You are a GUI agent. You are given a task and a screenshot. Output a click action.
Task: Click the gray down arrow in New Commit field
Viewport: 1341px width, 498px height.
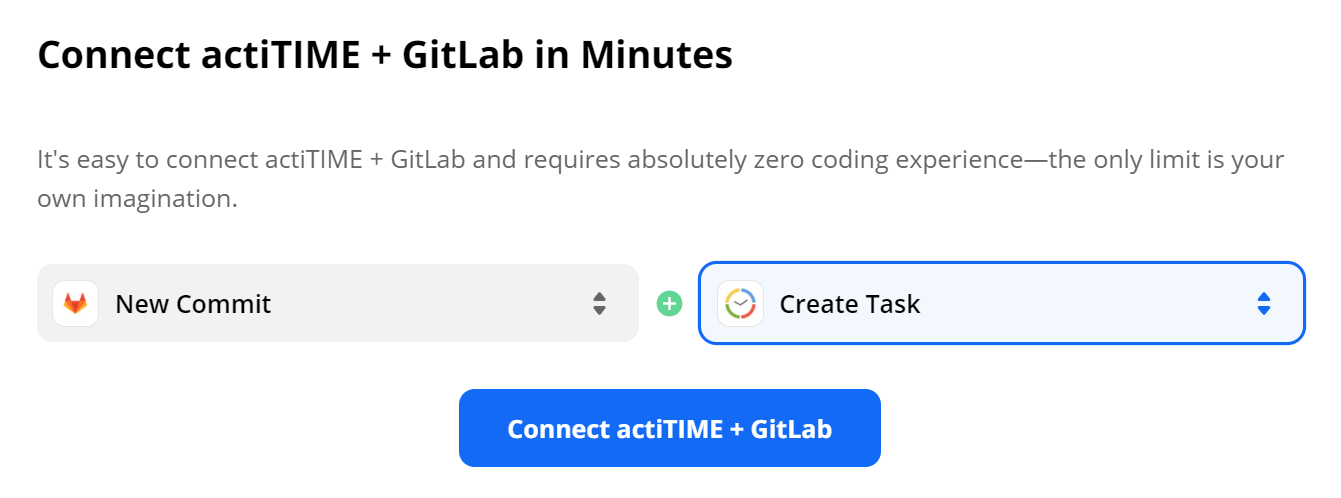(599, 310)
